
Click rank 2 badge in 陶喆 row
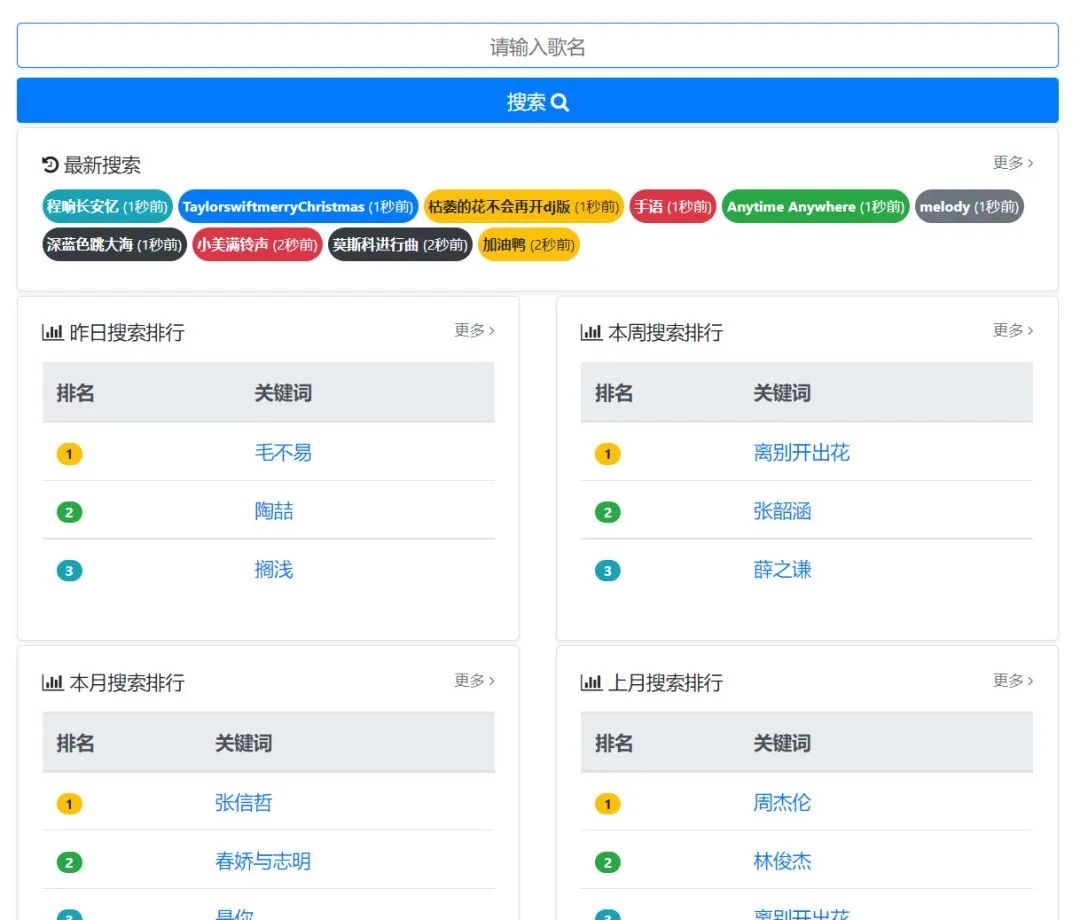[x=69, y=512]
